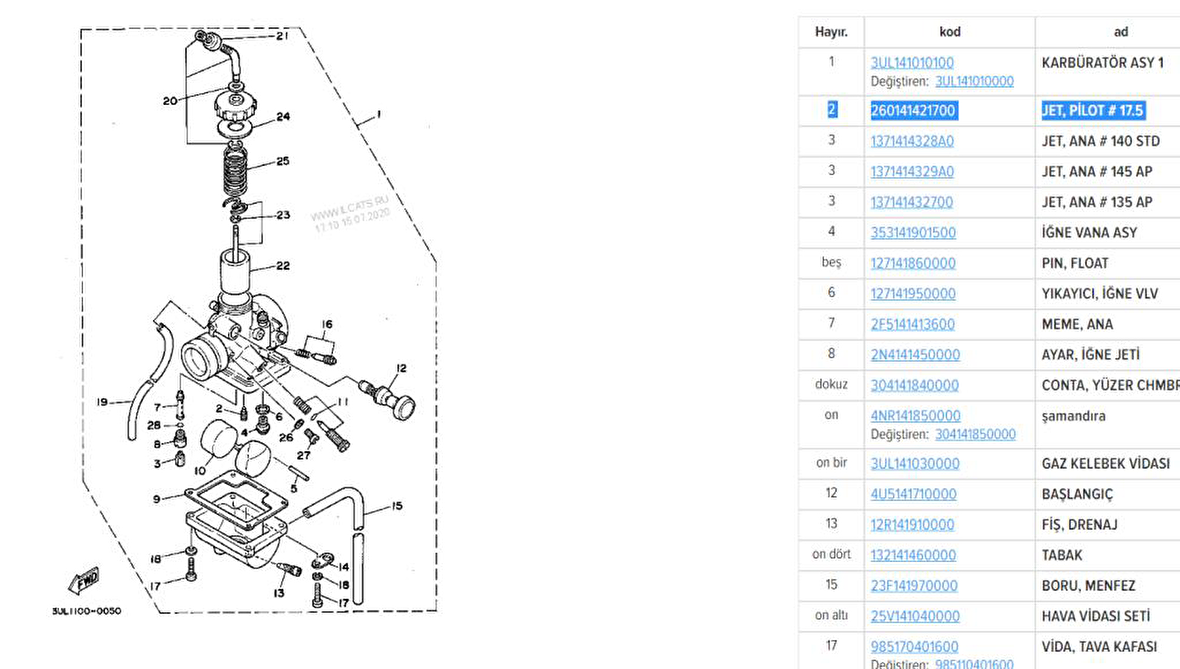This screenshot has height=669, width=1180.
Task: Open part code 127141950000
Action: click(914, 293)
